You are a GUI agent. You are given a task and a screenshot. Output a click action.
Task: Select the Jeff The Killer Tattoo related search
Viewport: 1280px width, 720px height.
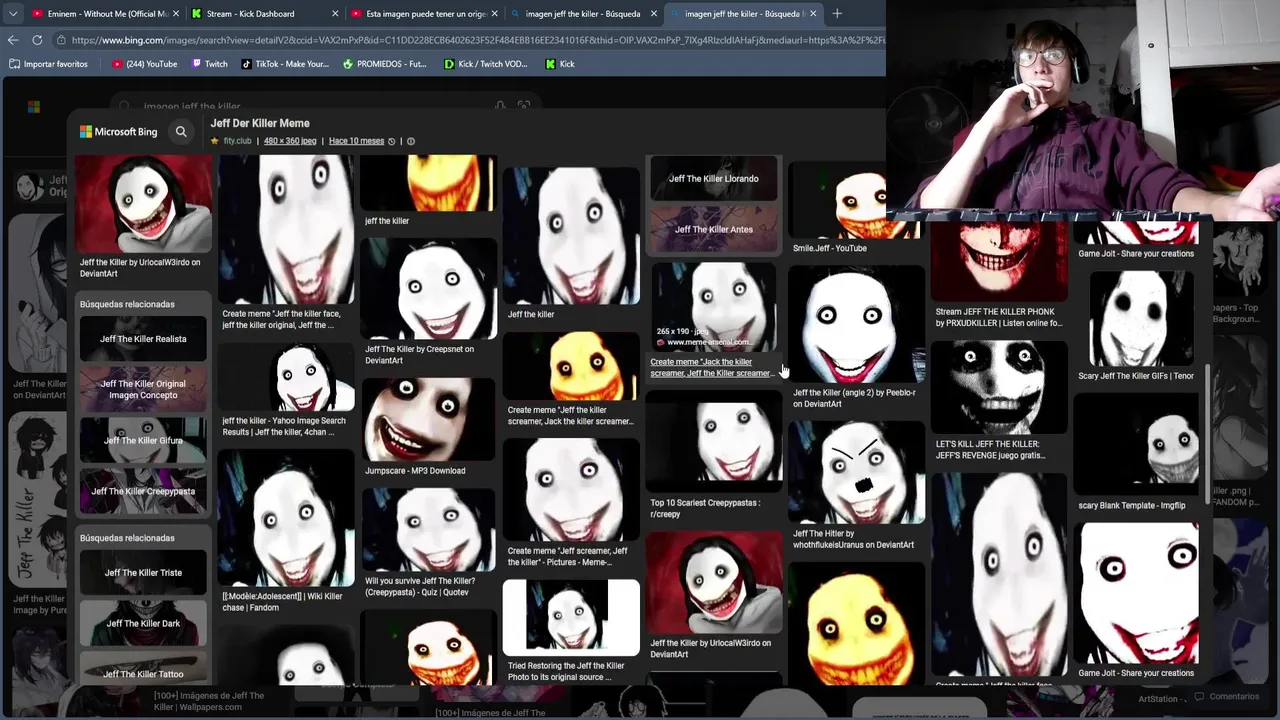pos(143,669)
